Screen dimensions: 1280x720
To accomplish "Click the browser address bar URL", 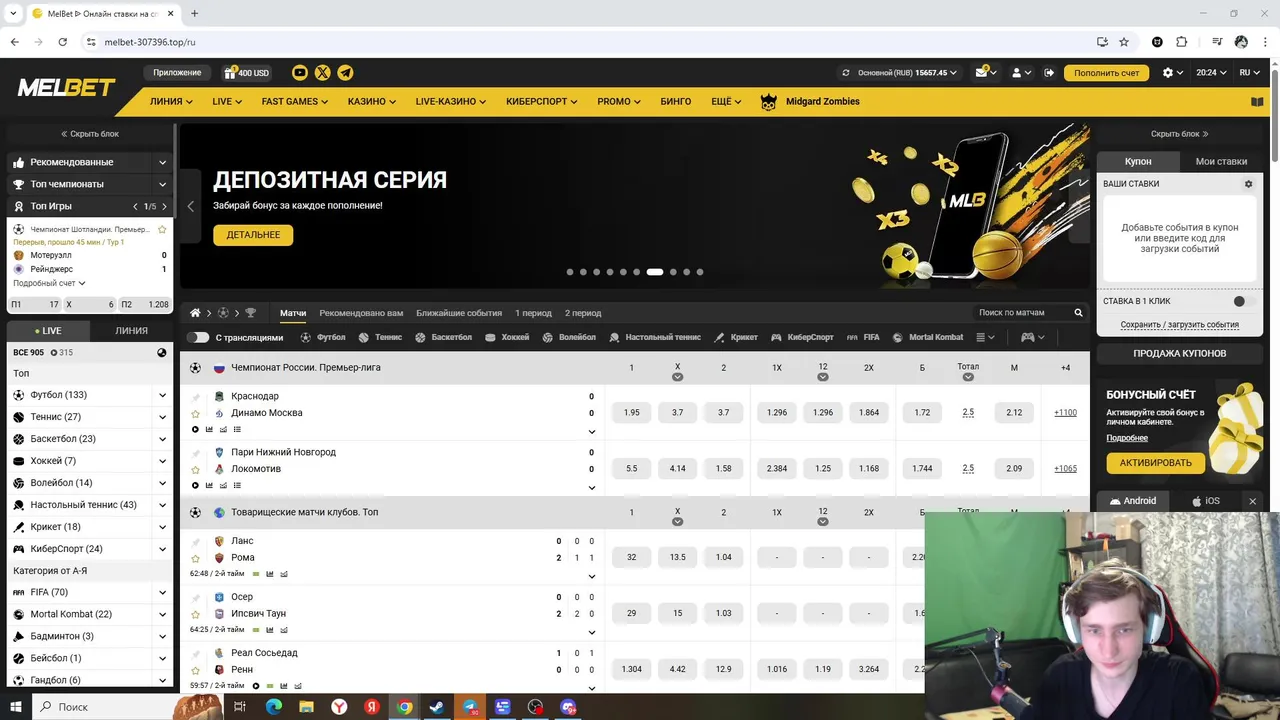I will pos(150,42).
